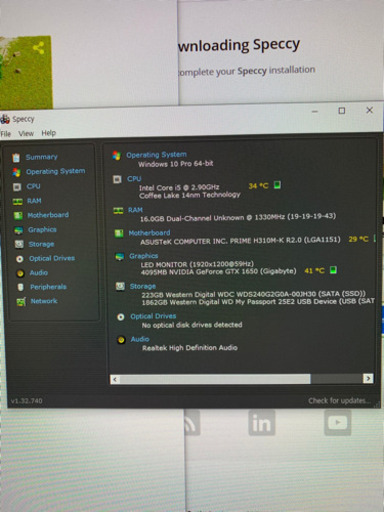
Task: Go to Optical Drives in the sidebar
Action: point(52,258)
